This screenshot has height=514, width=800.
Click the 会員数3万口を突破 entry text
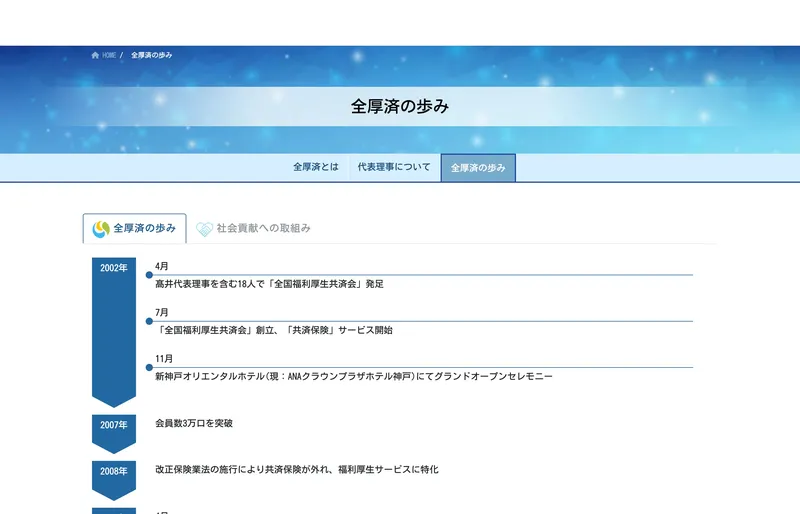[194, 423]
